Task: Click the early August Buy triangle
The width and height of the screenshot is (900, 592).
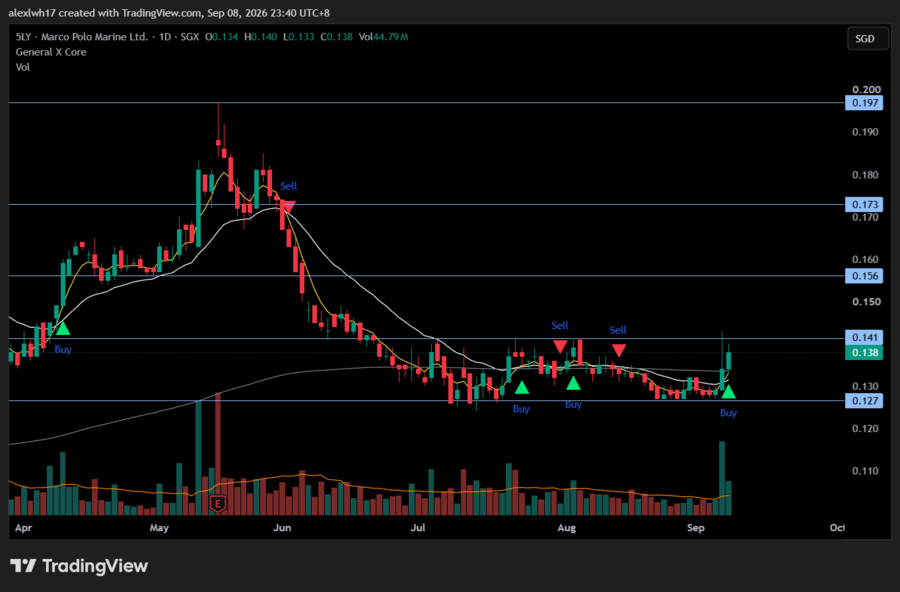Action: pyautogui.click(x=573, y=384)
